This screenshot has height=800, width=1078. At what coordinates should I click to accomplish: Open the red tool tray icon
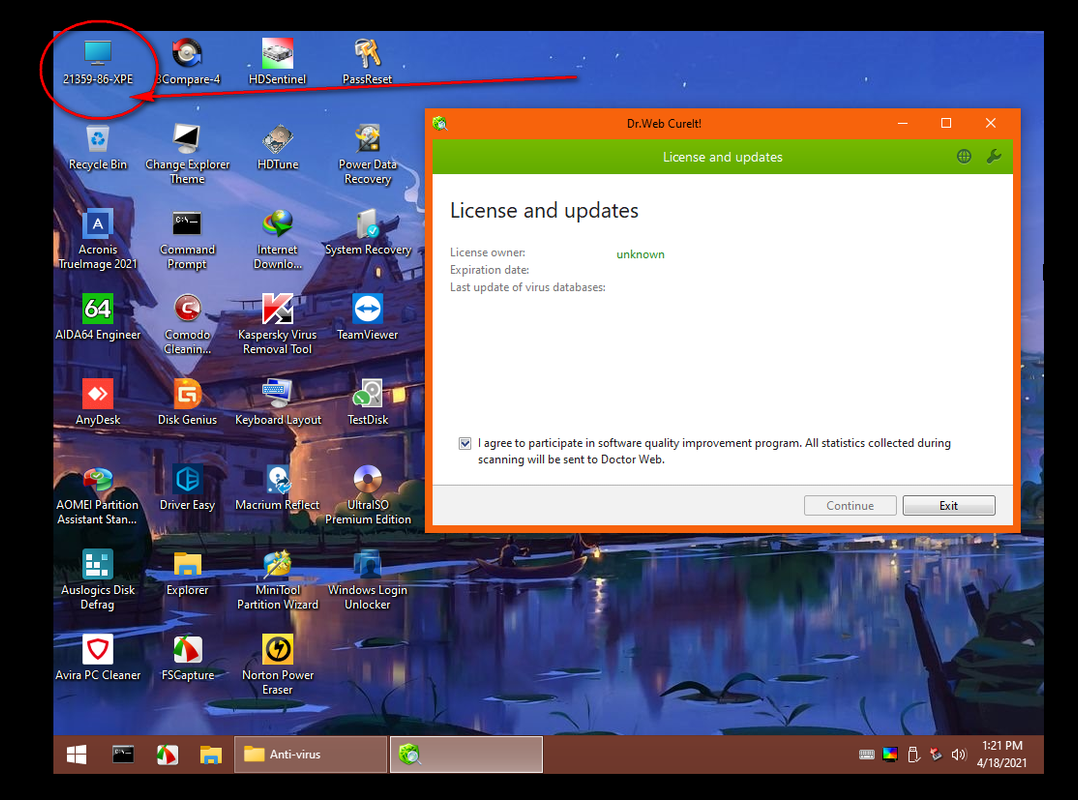936,755
